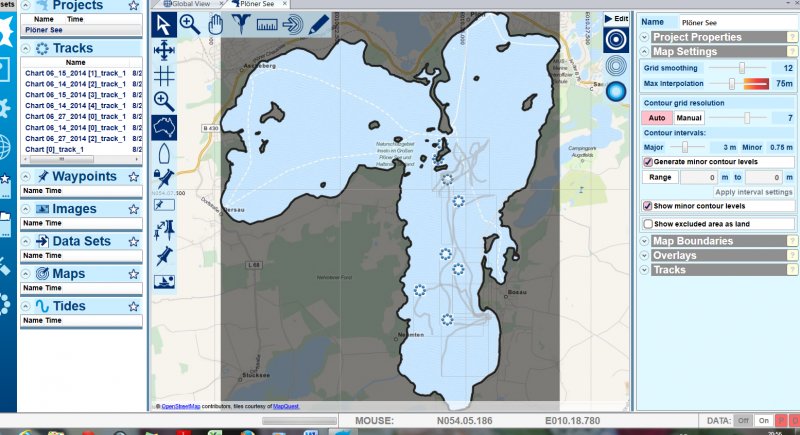800x435 pixels.
Task: Disable Show minor contour levels checkbox
Action: click(647, 206)
